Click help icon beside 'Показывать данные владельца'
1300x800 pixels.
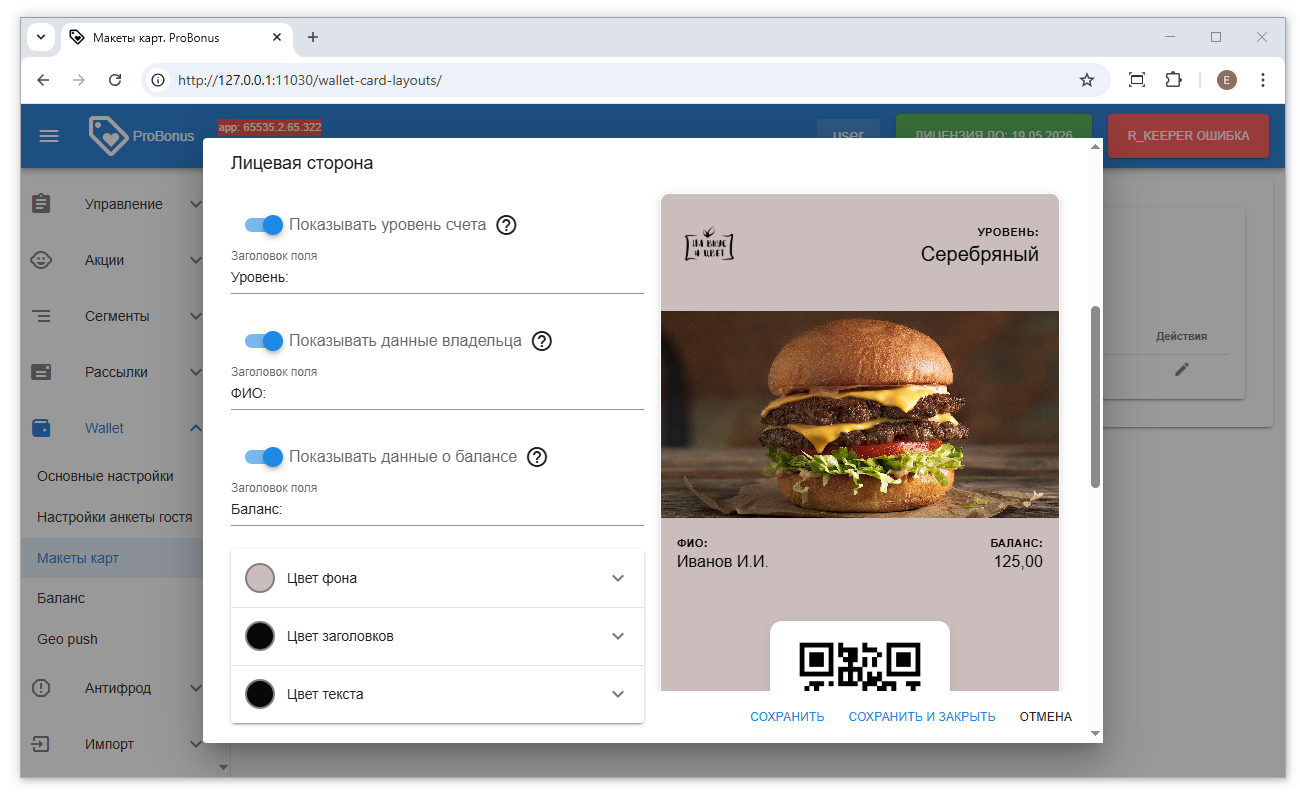tap(541, 341)
